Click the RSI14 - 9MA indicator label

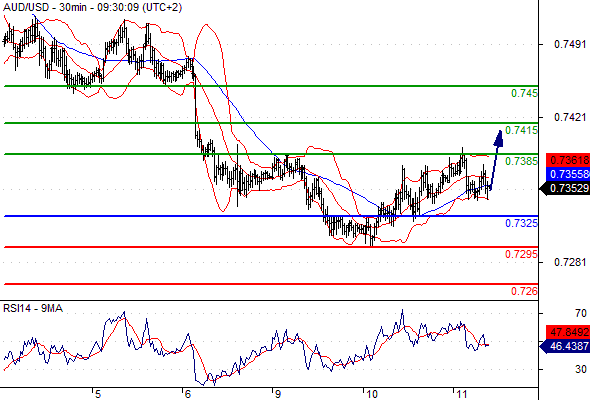click(x=33, y=309)
